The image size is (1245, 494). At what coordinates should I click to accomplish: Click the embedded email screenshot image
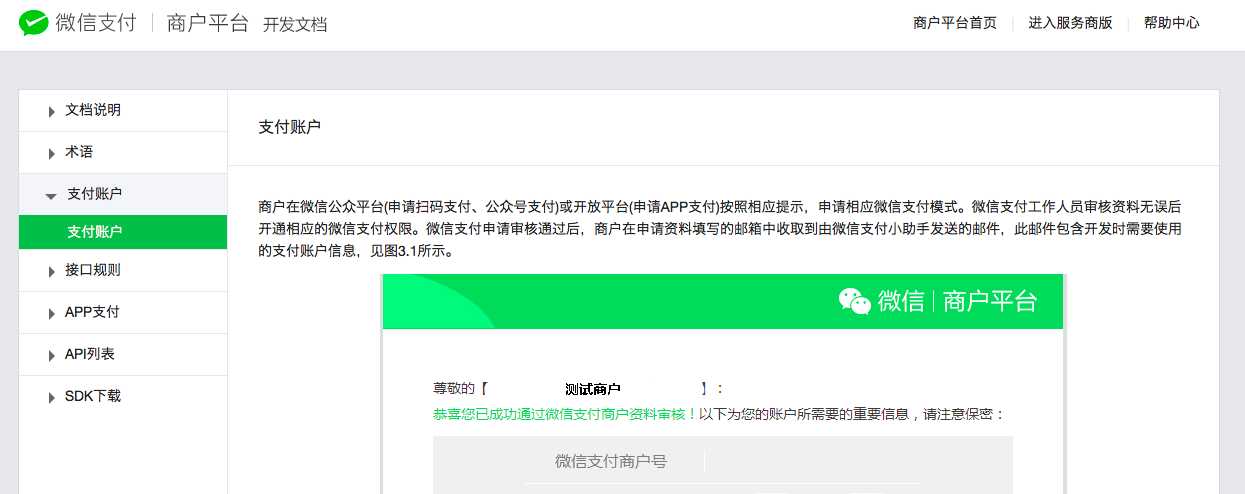(x=723, y=384)
